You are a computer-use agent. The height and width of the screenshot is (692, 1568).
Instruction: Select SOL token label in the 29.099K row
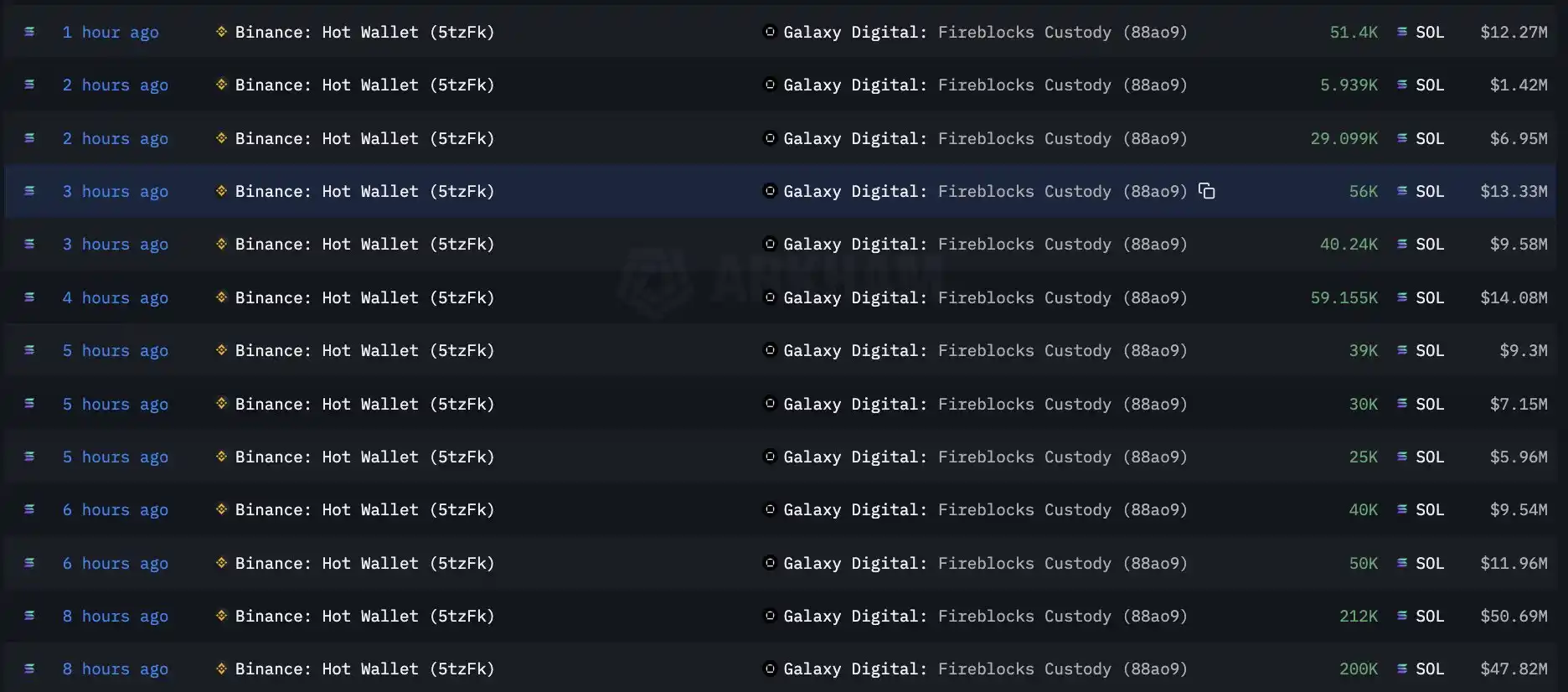[x=1430, y=138]
